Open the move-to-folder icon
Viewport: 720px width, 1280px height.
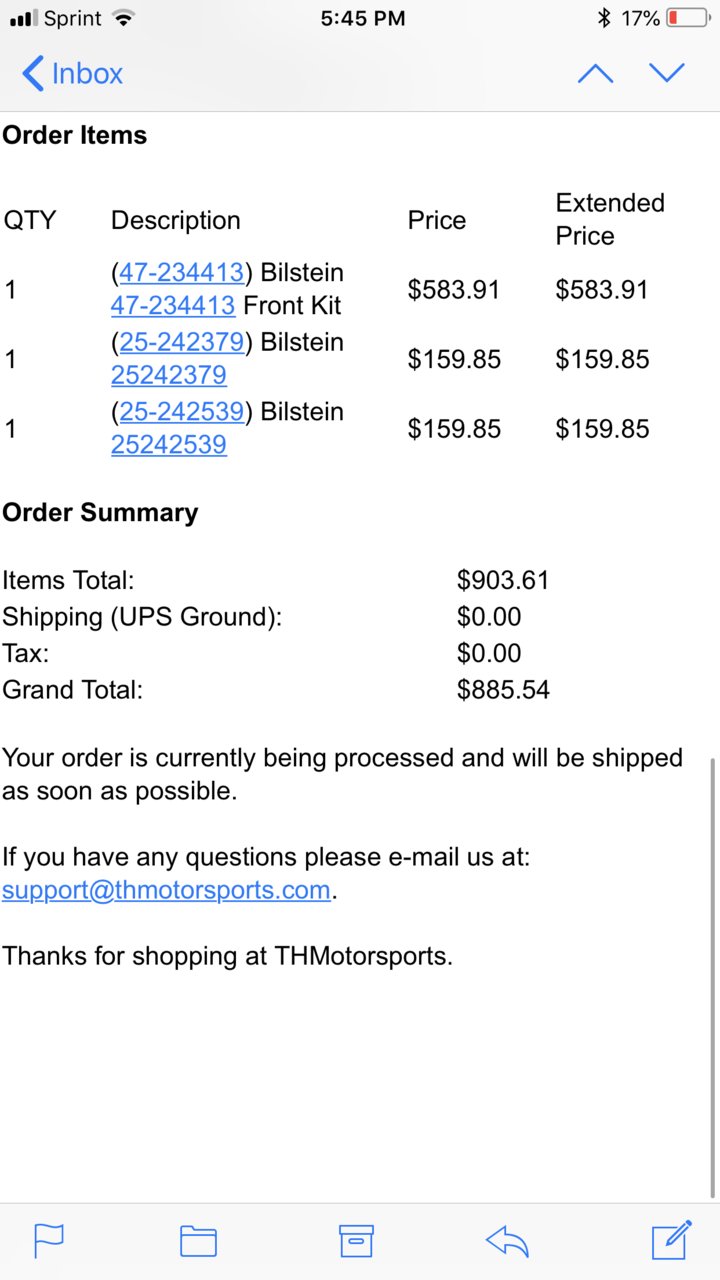pyautogui.click(x=198, y=1241)
